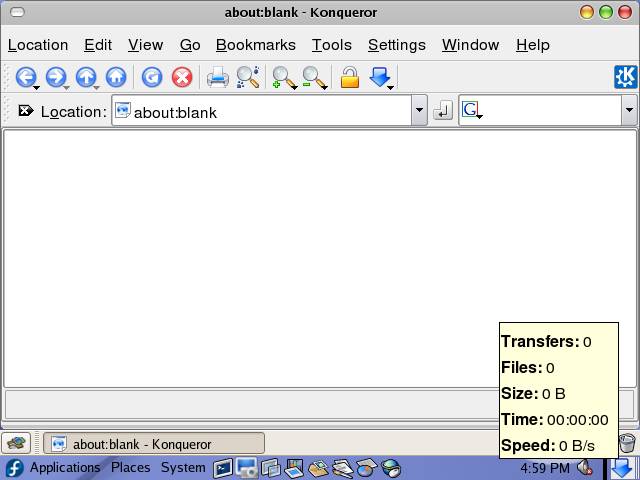640x480 pixels.
Task: Open the Settings menu
Action: point(396,45)
